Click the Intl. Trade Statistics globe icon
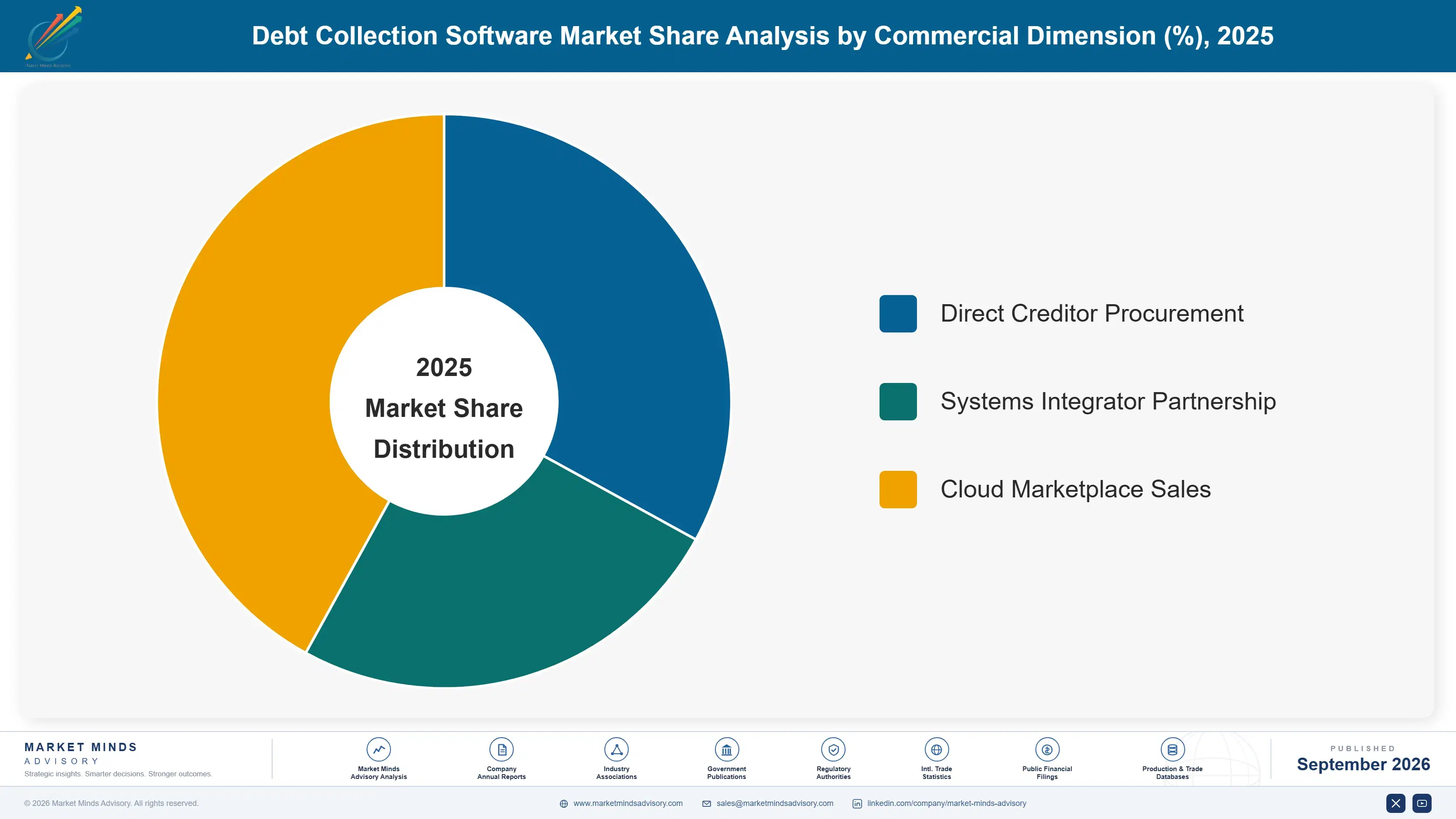Screen dimensions: 1456x819 937,749
